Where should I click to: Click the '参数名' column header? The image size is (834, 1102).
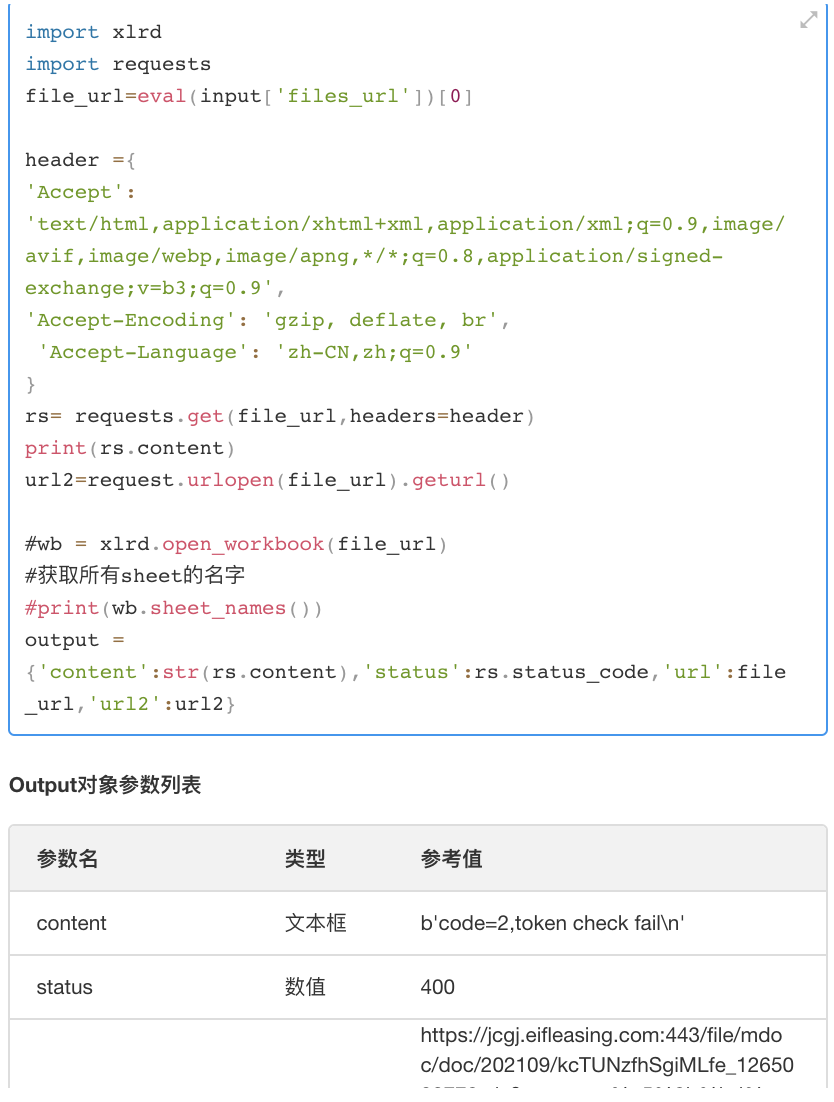[68, 858]
